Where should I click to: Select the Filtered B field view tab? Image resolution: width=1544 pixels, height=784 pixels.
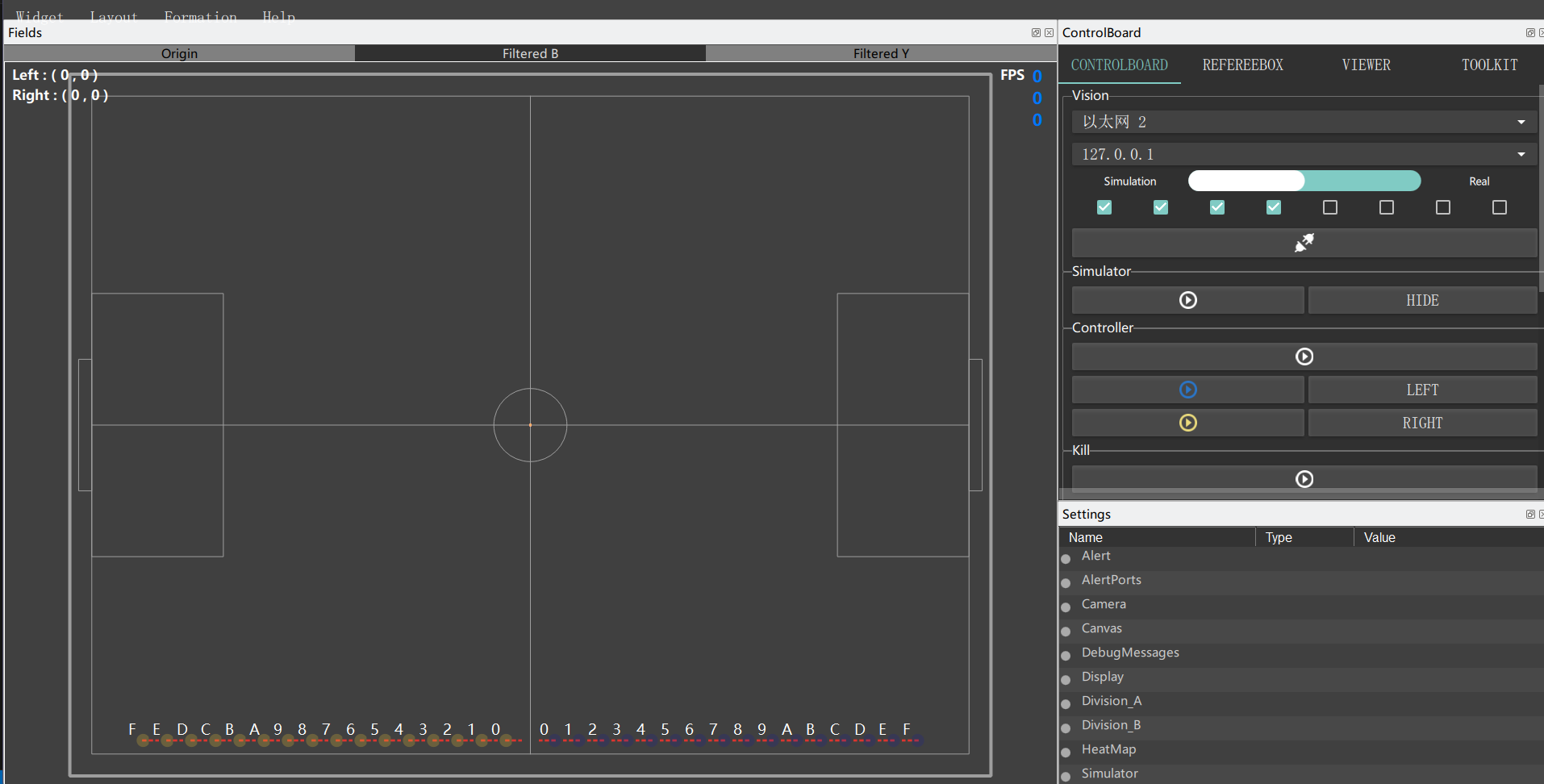[530, 53]
